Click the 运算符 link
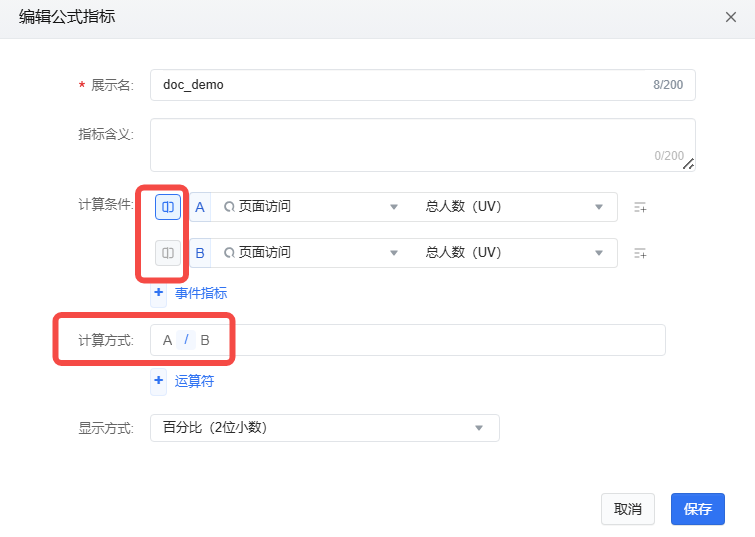The width and height of the screenshot is (755, 537). [194, 380]
